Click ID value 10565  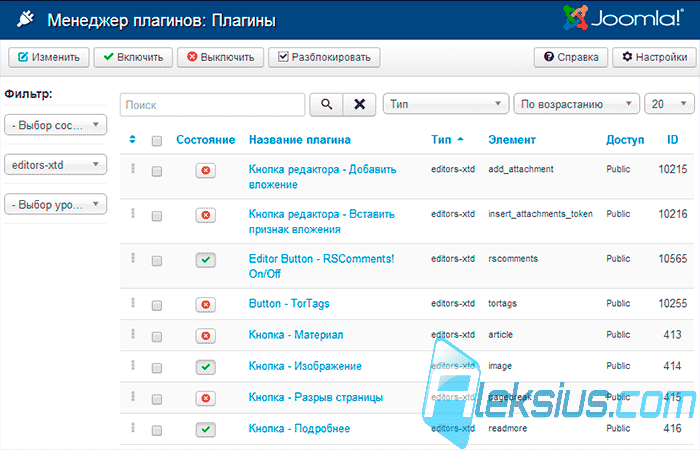pos(673,258)
